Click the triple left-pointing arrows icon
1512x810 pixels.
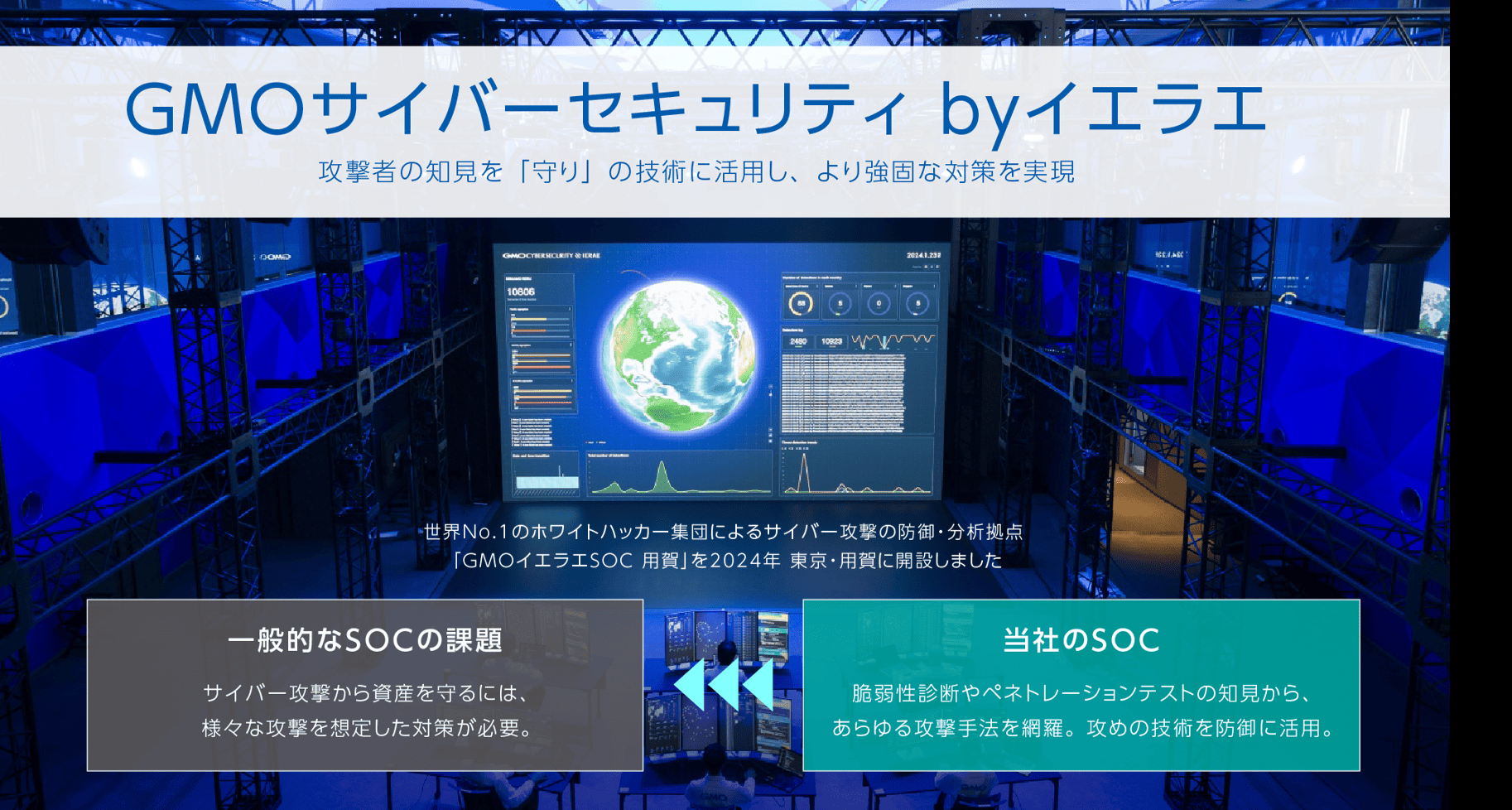[724, 685]
